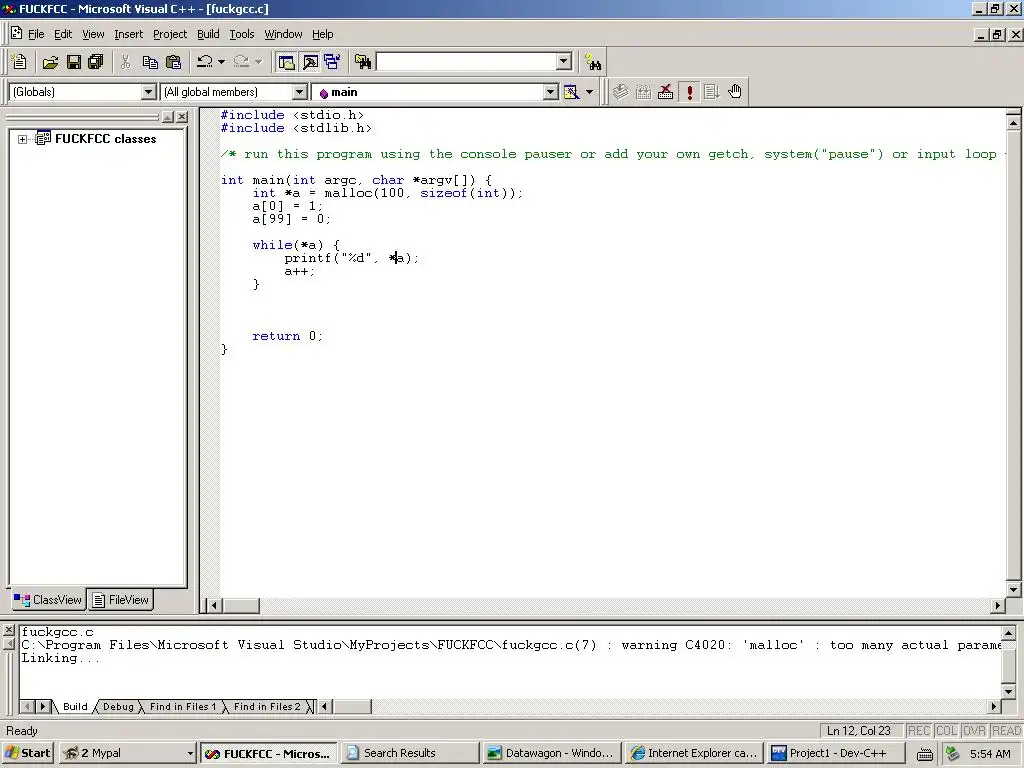Click the Ln 12, Col 23 status indicator
This screenshot has height=768, width=1024.
pos(859,731)
